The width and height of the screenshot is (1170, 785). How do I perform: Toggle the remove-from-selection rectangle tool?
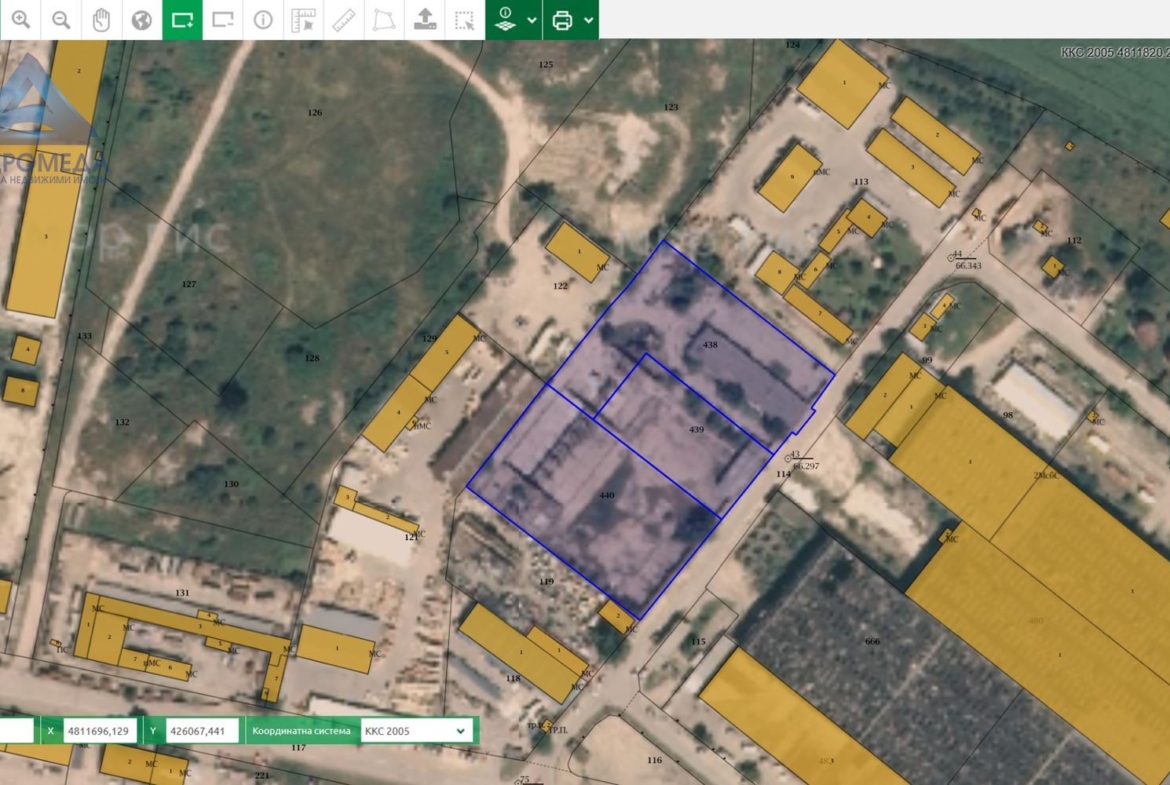[x=223, y=20]
